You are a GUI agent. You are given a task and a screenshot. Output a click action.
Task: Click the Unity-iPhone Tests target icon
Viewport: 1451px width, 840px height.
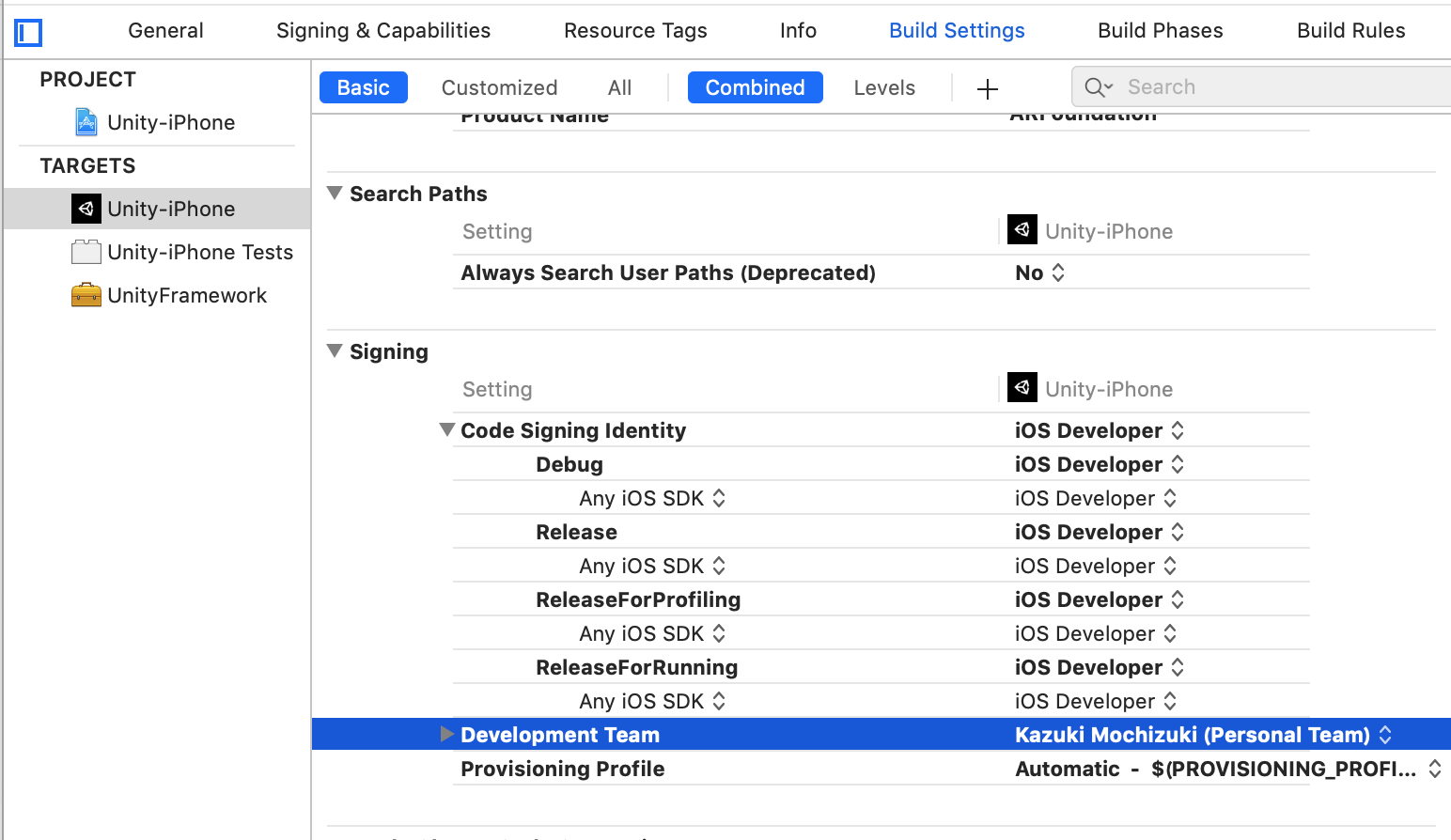coord(86,252)
